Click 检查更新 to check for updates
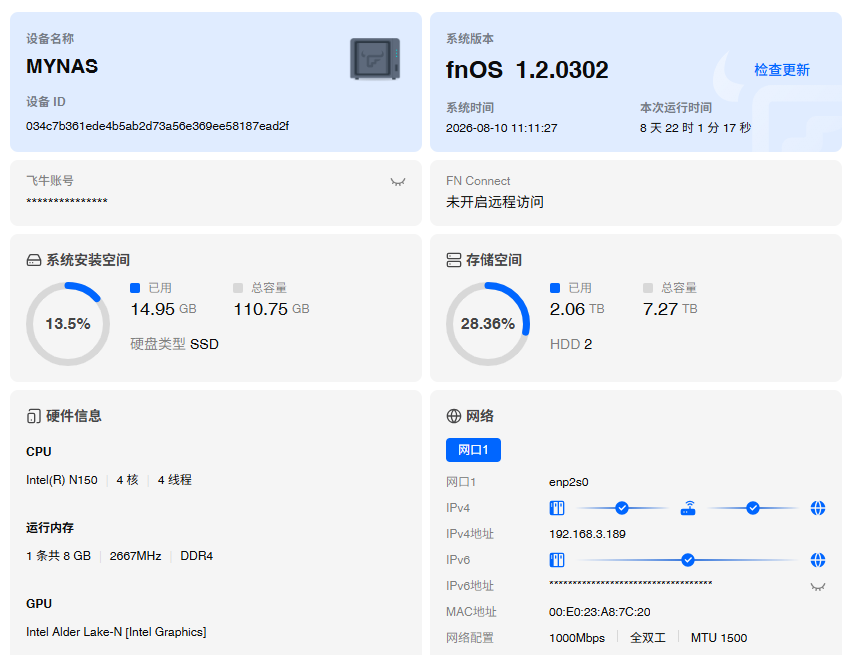Screen dimensions: 855x665 (781, 70)
